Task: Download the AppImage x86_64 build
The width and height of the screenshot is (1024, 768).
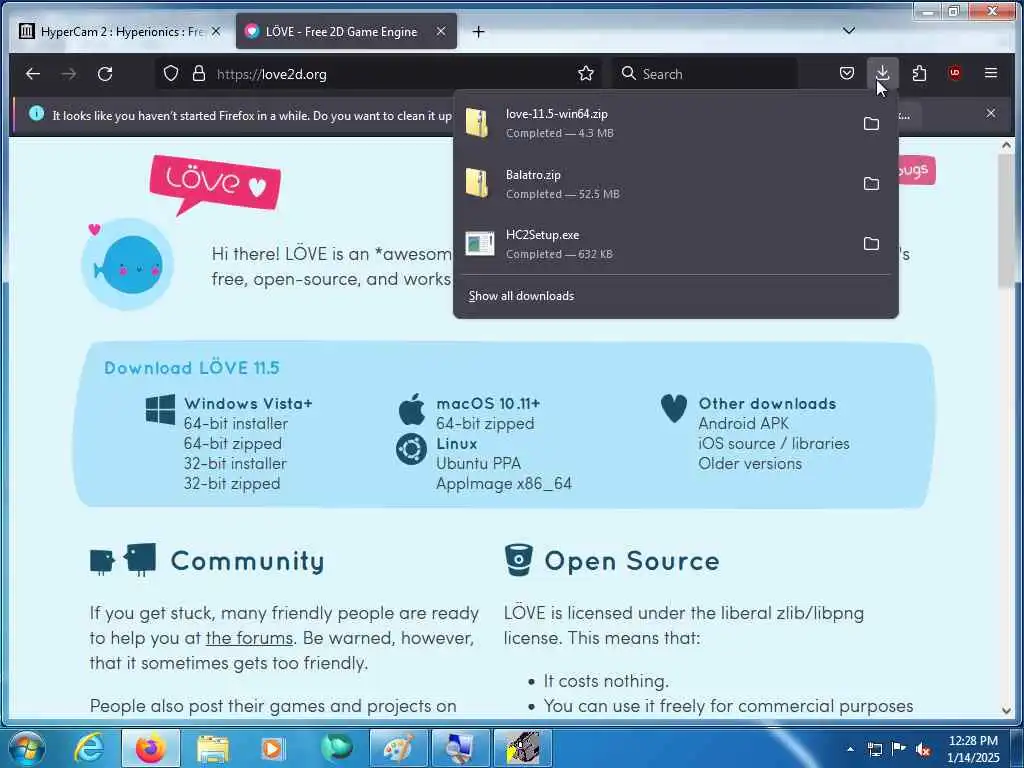Action: [504, 484]
